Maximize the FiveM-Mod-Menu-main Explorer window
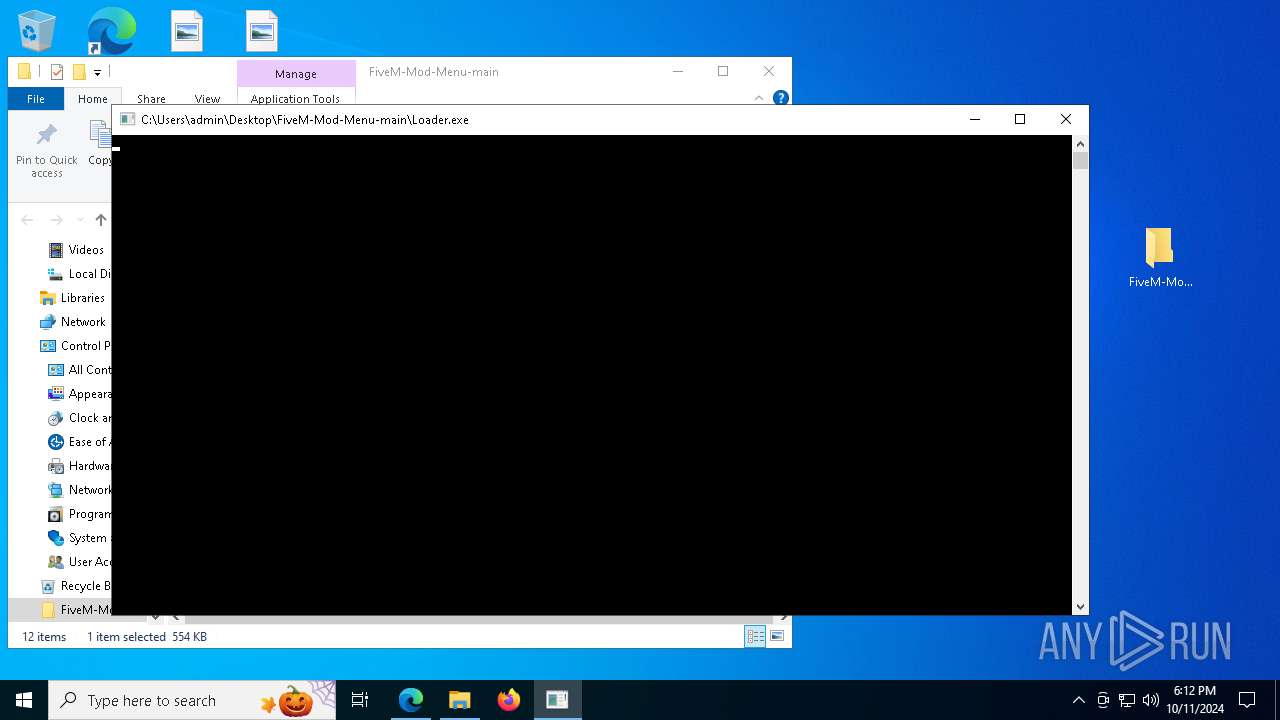The image size is (1280, 720). (723, 71)
